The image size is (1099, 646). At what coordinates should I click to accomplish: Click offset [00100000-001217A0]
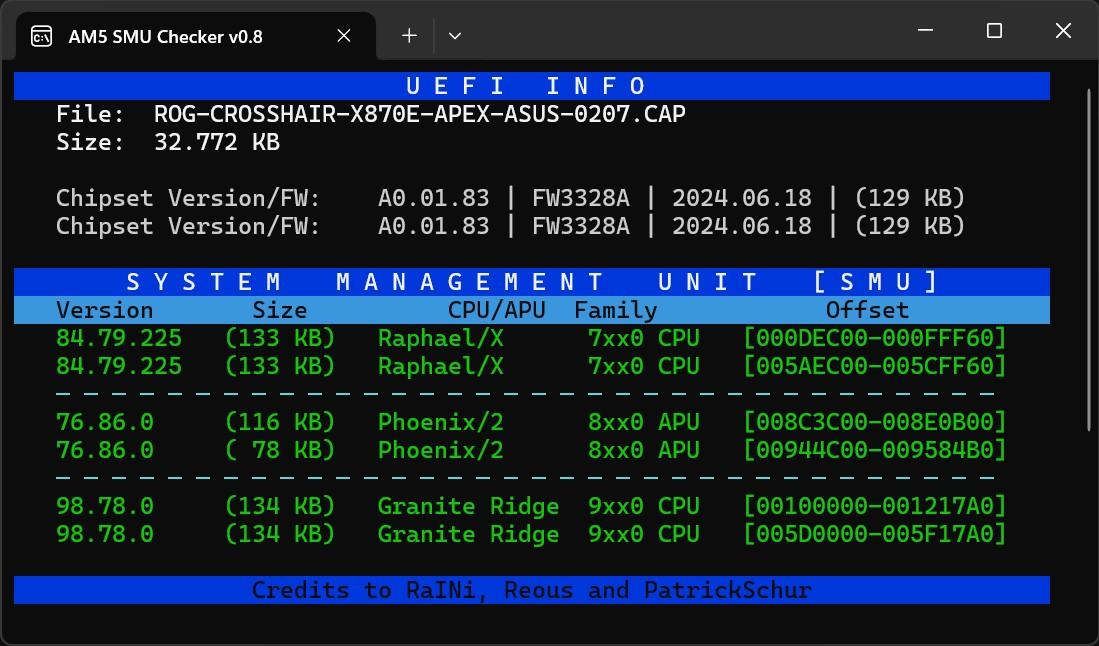(875, 506)
